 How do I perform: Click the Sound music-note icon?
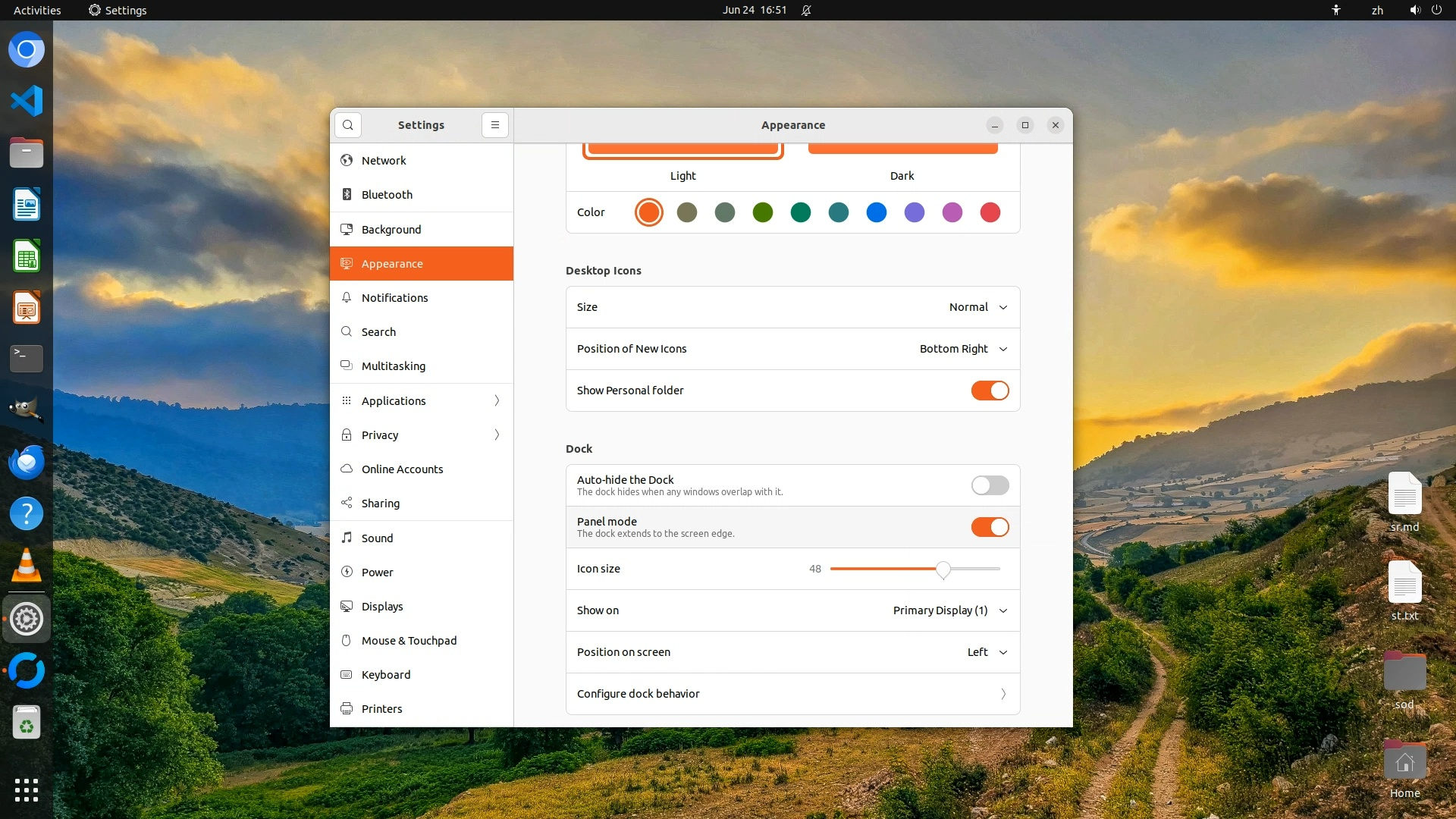pos(347,538)
